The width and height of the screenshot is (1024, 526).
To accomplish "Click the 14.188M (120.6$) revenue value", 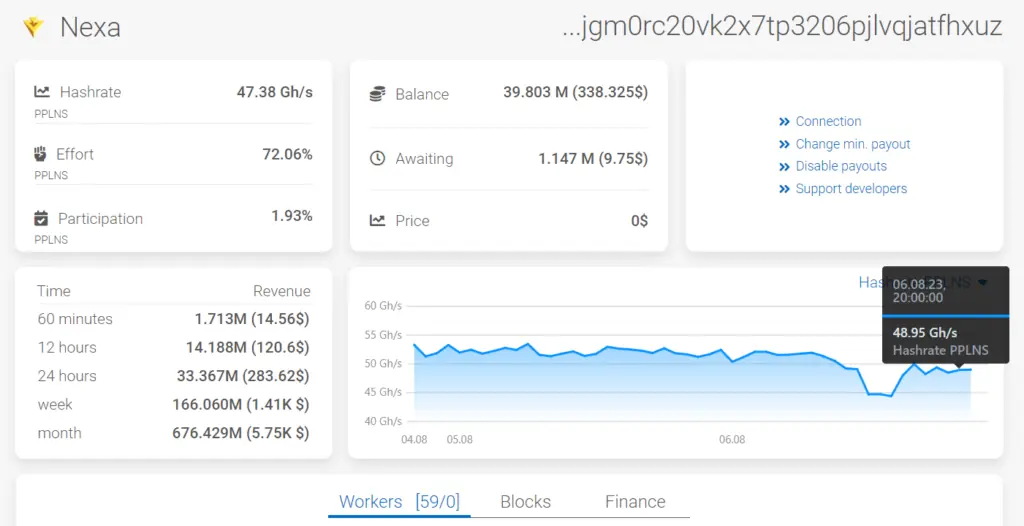I will click(248, 348).
